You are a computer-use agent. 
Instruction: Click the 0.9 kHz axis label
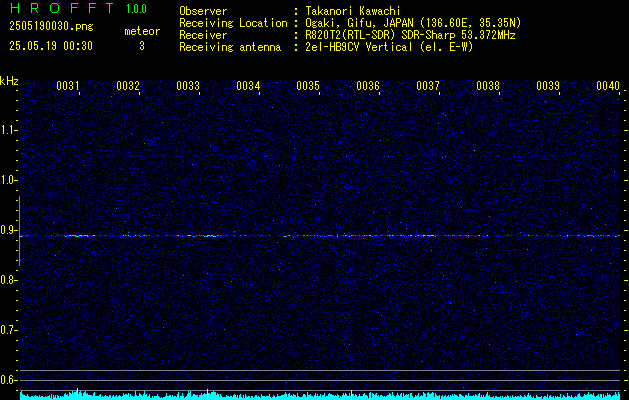(8, 230)
